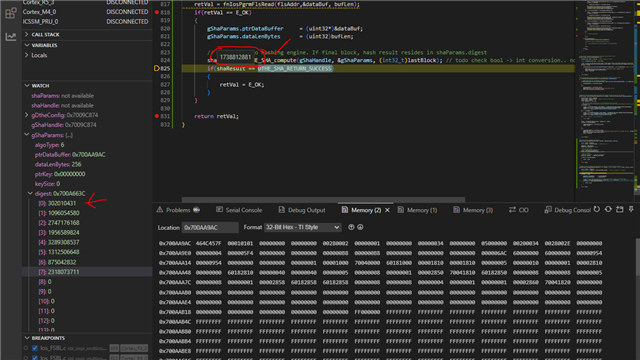Click the editor horizontal scrollbar
Viewport: 640px width, 360px height.
[323, 200]
